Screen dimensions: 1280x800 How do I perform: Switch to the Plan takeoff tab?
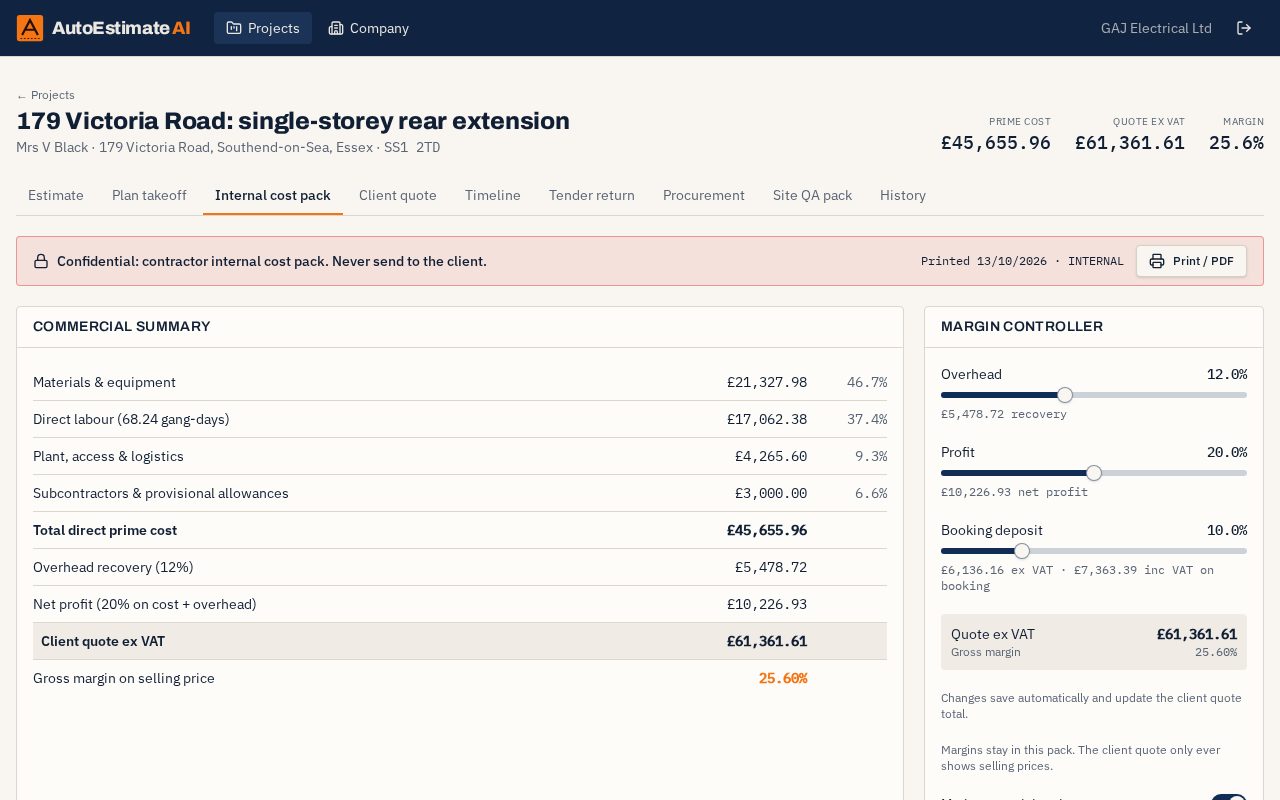(149, 195)
